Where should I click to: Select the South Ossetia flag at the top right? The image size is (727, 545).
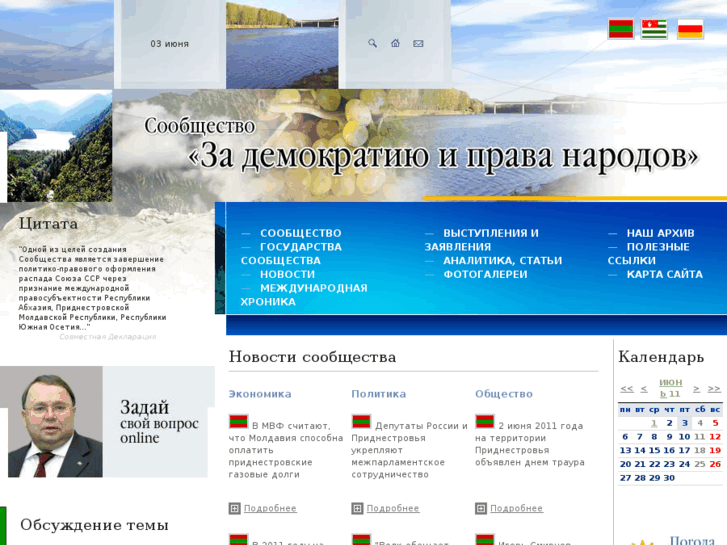click(690, 29)
